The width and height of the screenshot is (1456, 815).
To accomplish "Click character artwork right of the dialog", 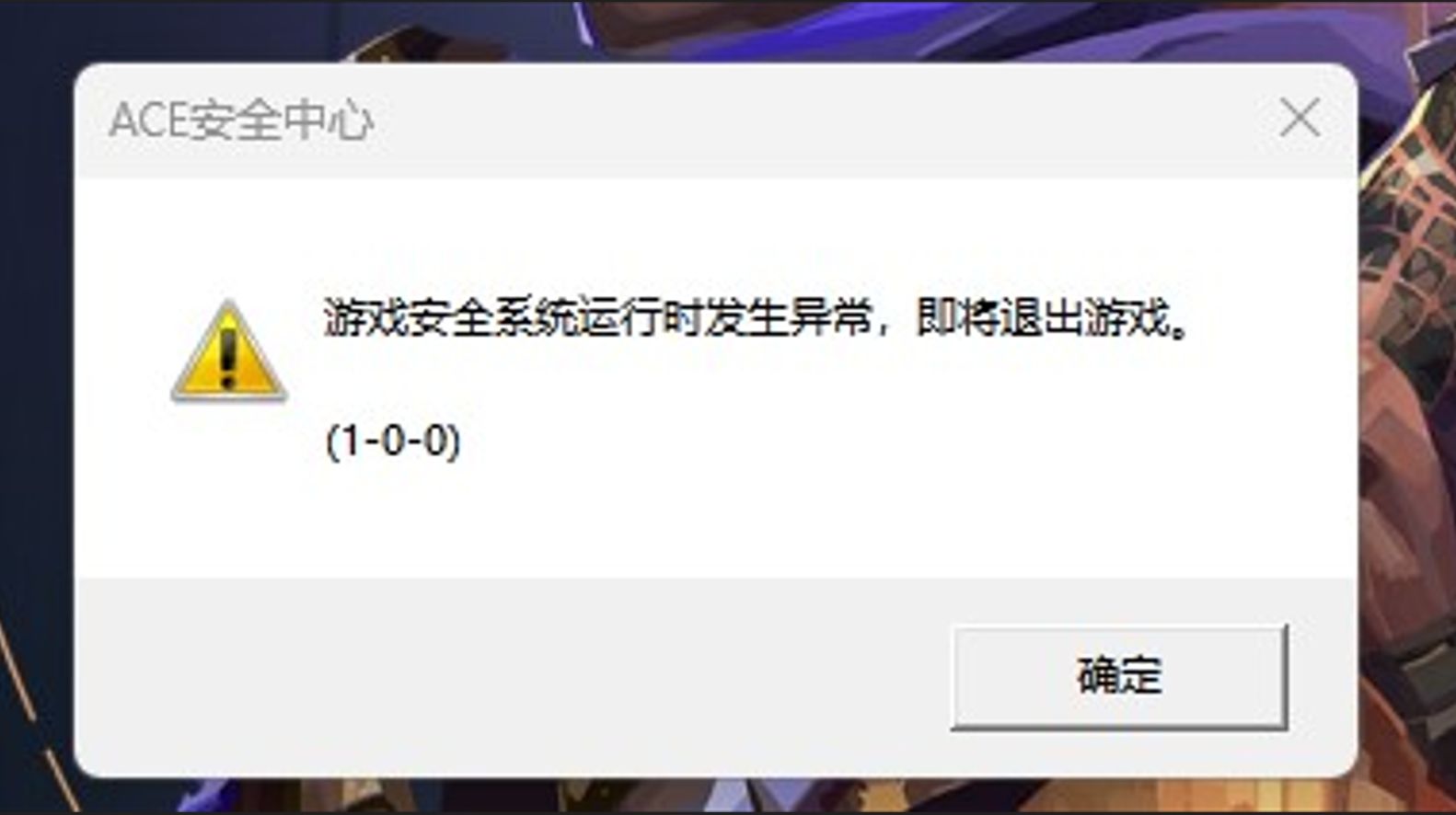I will coord(1408,414).
